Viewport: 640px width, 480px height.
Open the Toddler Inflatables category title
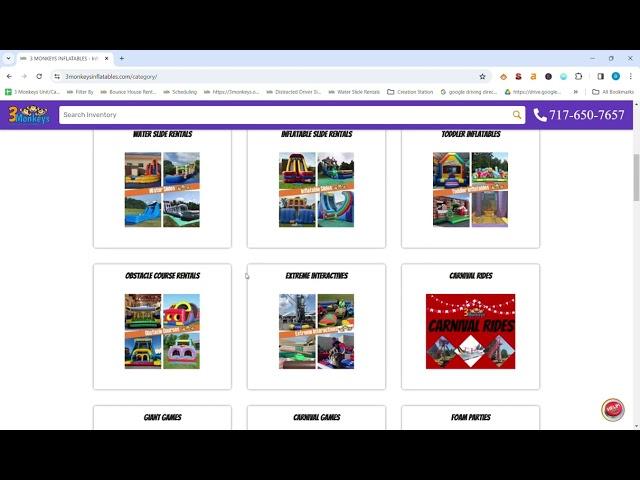(471, 134)
